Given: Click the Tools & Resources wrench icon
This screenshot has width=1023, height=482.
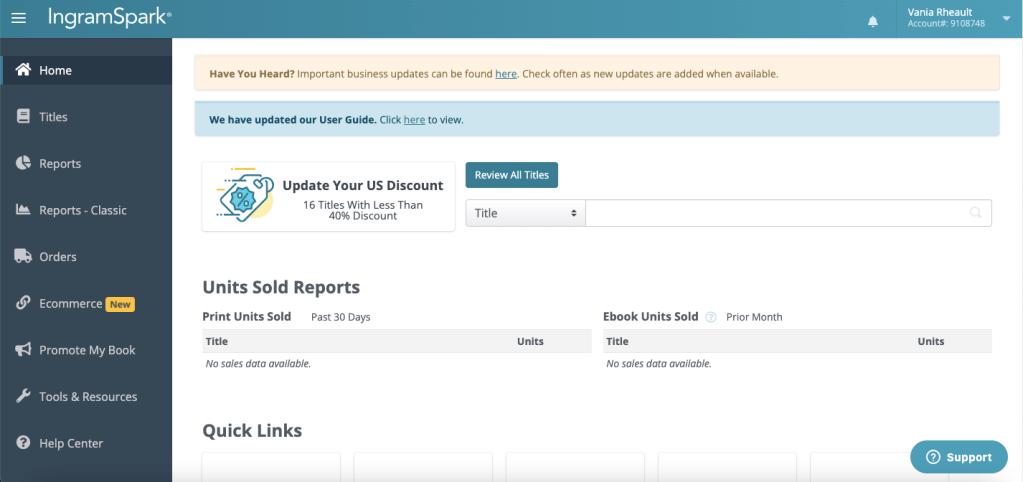Looking at the screenshot, I should 23,397.
